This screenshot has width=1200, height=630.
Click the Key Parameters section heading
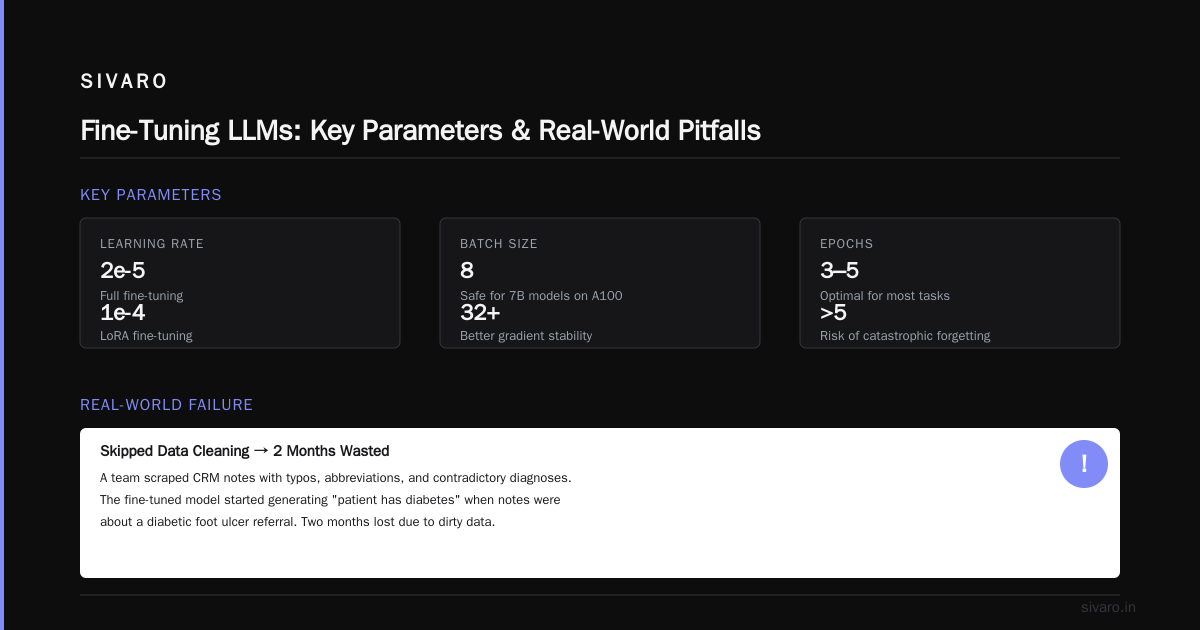(x=151, y=195)
